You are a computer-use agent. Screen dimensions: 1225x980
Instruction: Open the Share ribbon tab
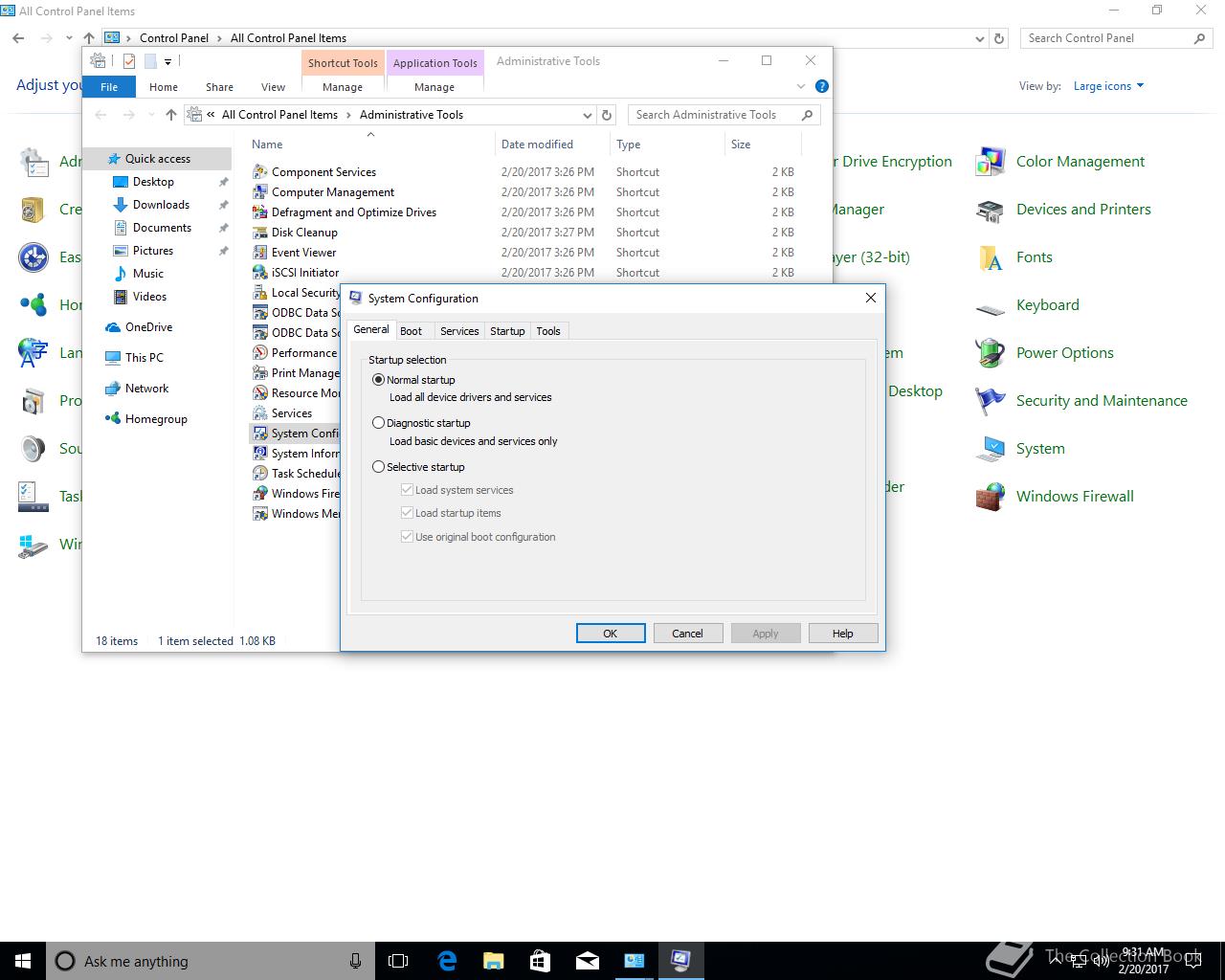[x=219, y=87]
